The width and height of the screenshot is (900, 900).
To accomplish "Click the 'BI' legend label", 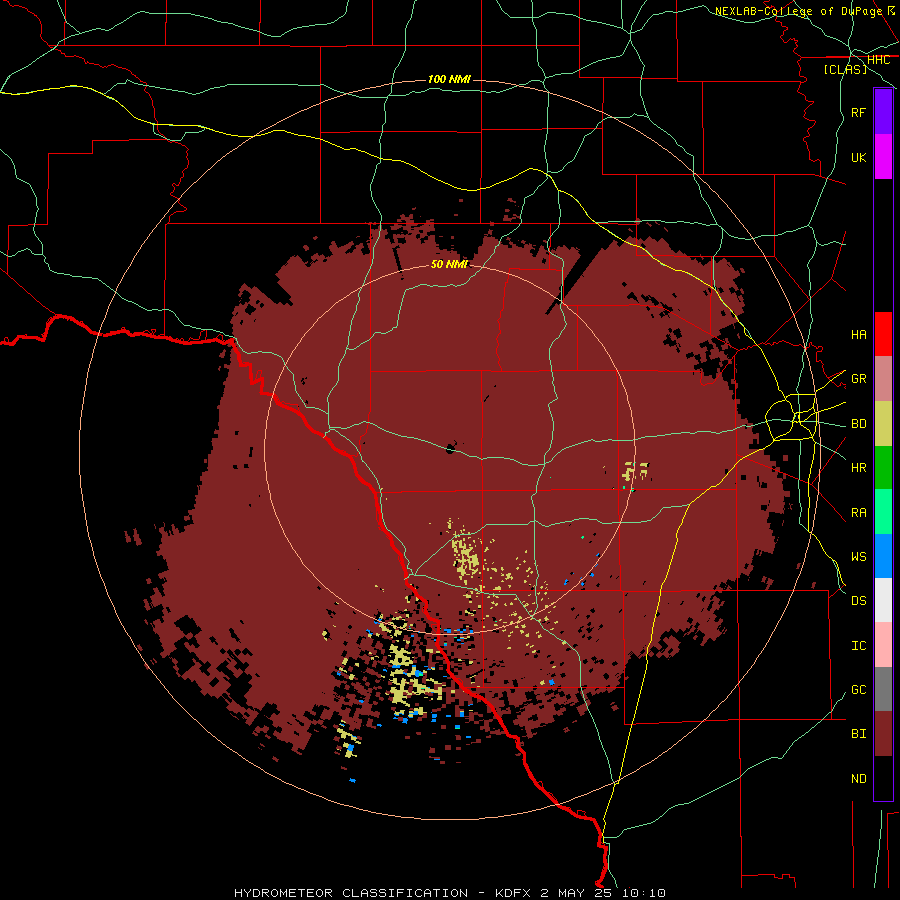I will tap(858, 734).
